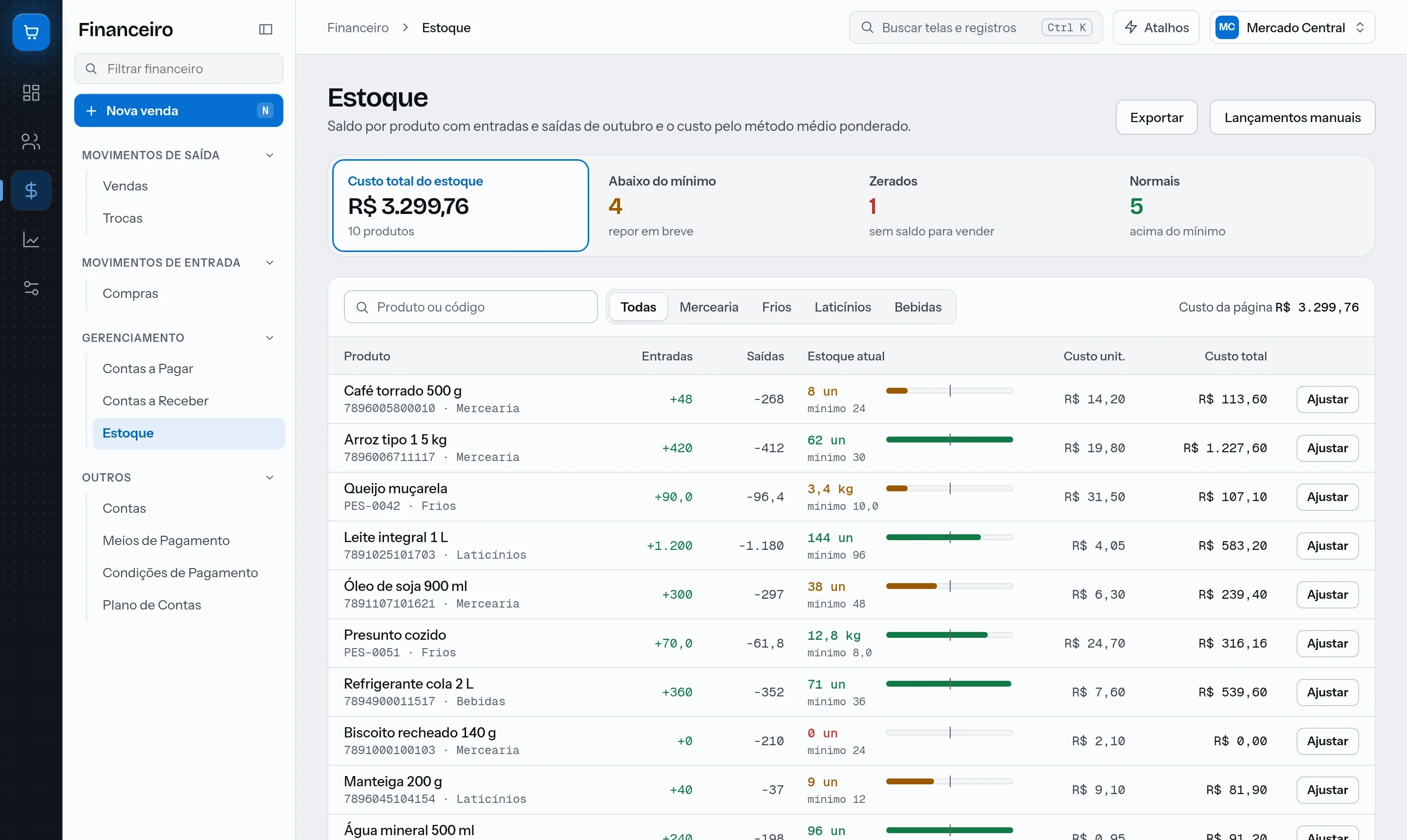Switch to the Bebidas tab
The width and height of the screenshot is (1407, 840).
point(918,307)
